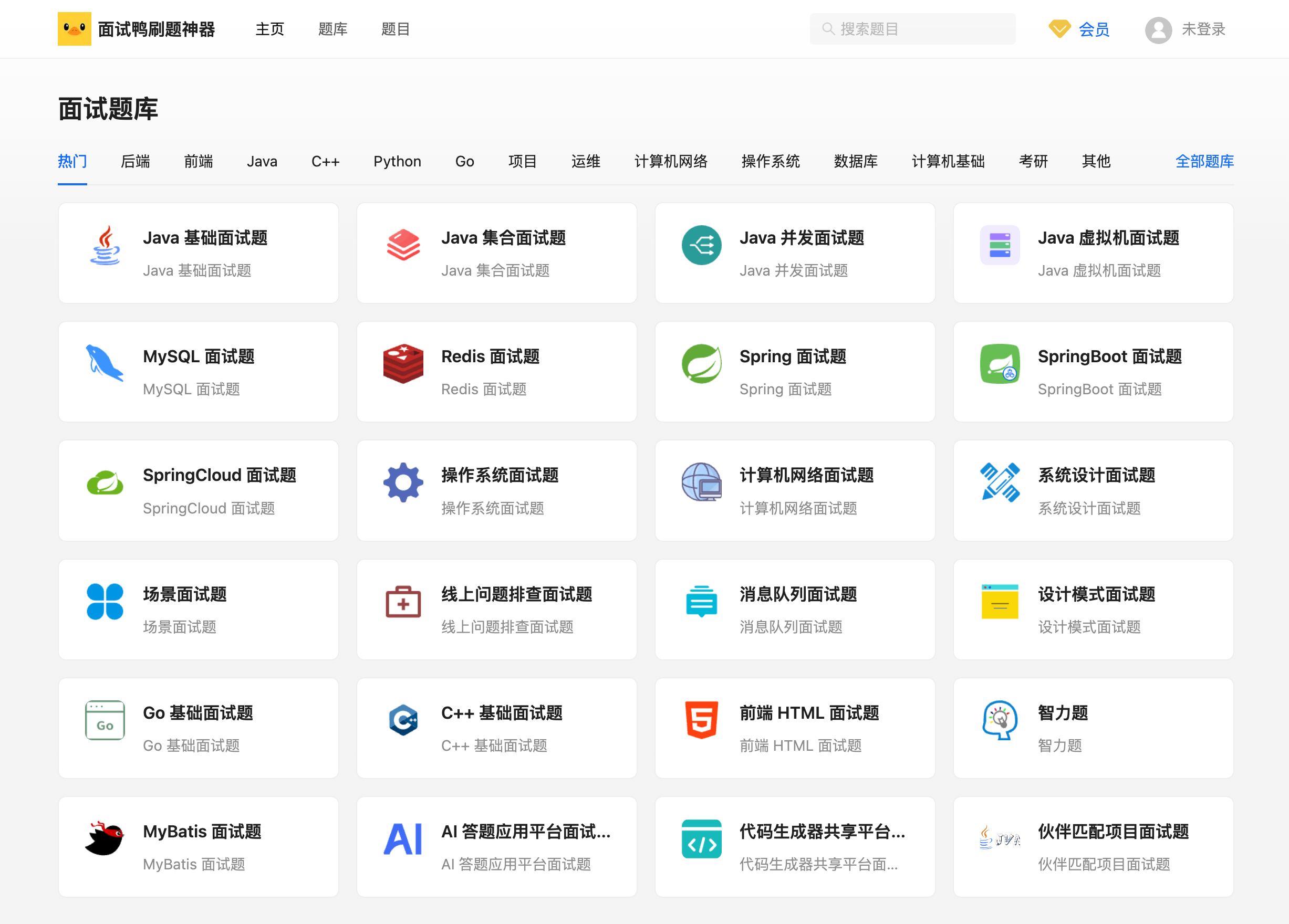The image size is (1289, 924).
Task: Click the grey 设计模式面试题 description text
Action: pyautogui.click(x=1089, y=627)
